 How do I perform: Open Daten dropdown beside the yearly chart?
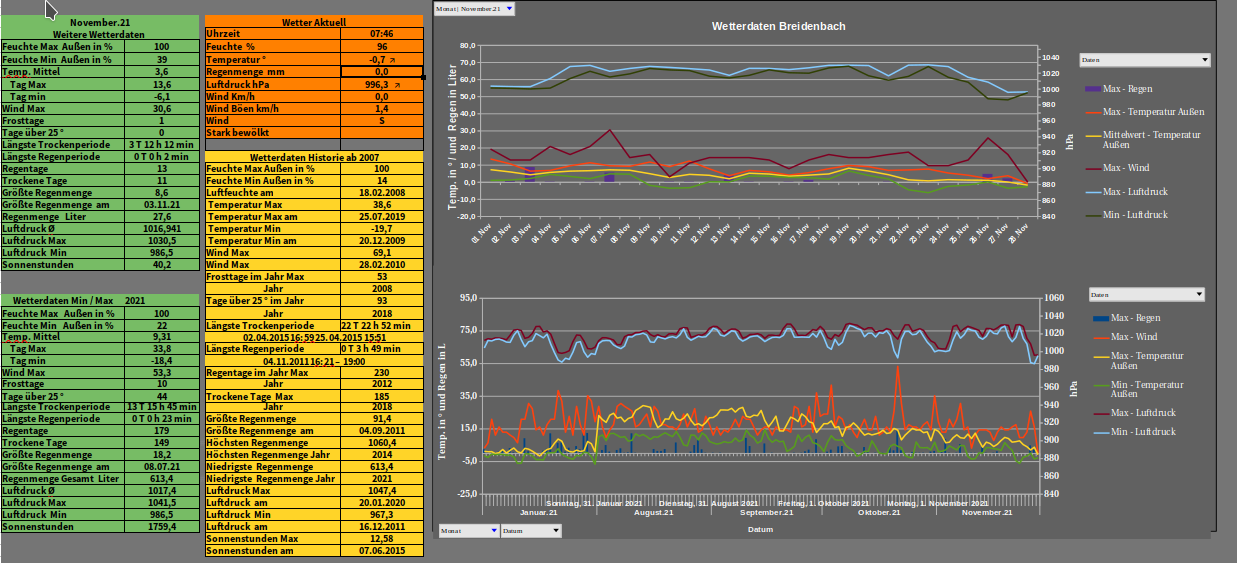(1146, 295)
